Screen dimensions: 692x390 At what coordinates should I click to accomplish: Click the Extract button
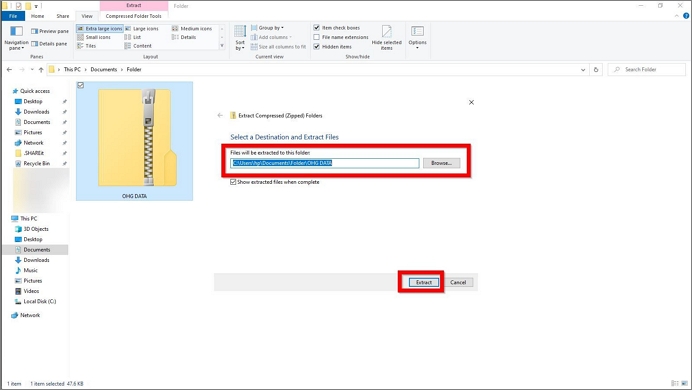424,282
